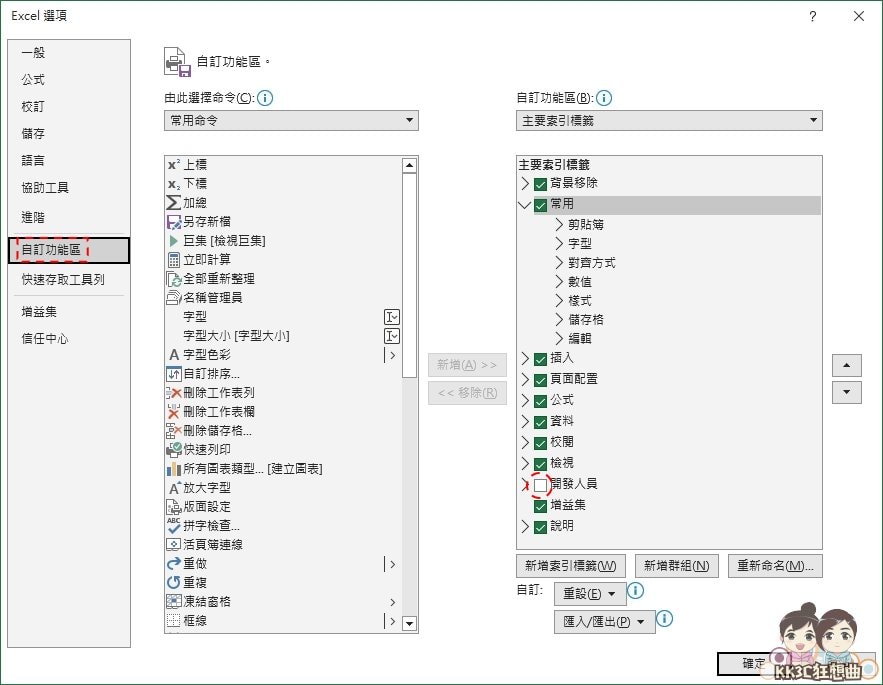Select the 刪除工作表列 icon

[x=174, y=393]
